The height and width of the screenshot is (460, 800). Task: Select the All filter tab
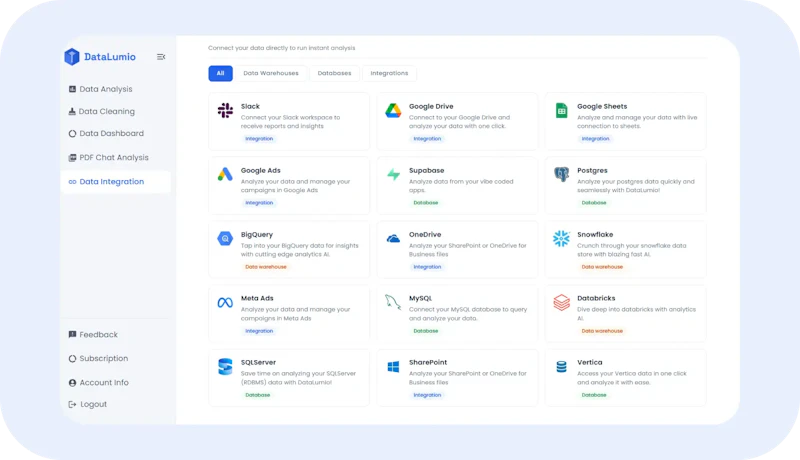(220, 73)
